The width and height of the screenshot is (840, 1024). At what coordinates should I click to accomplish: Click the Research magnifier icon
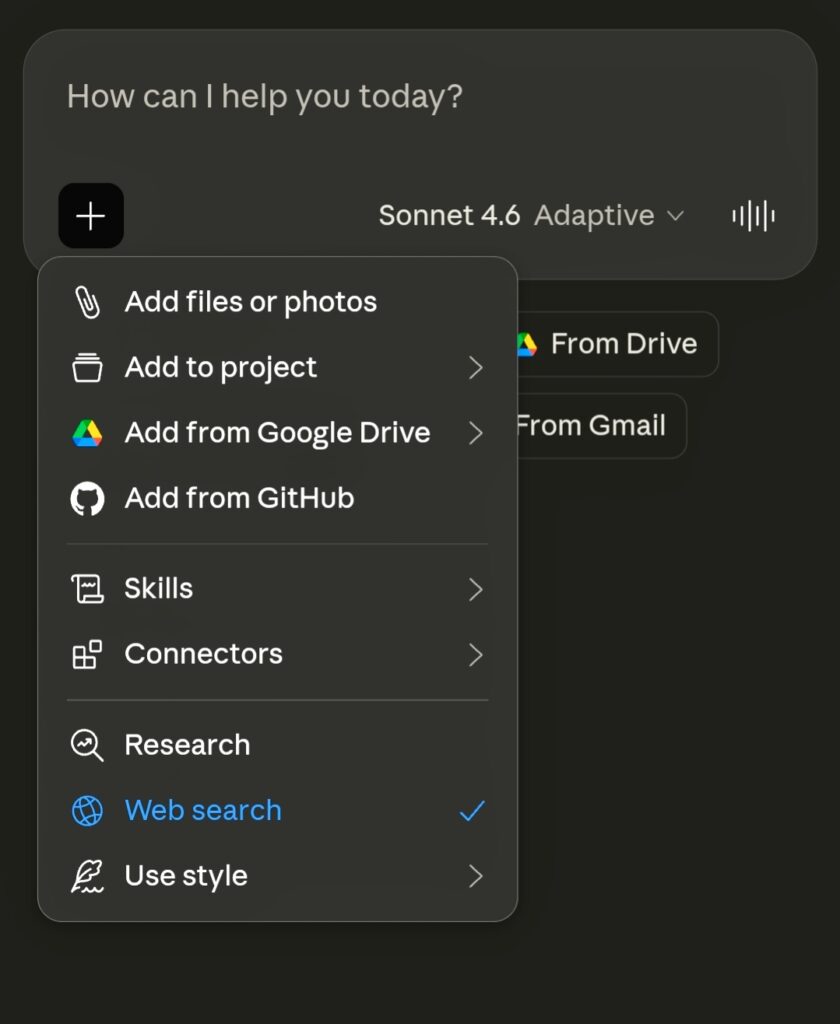click(87, 745)
